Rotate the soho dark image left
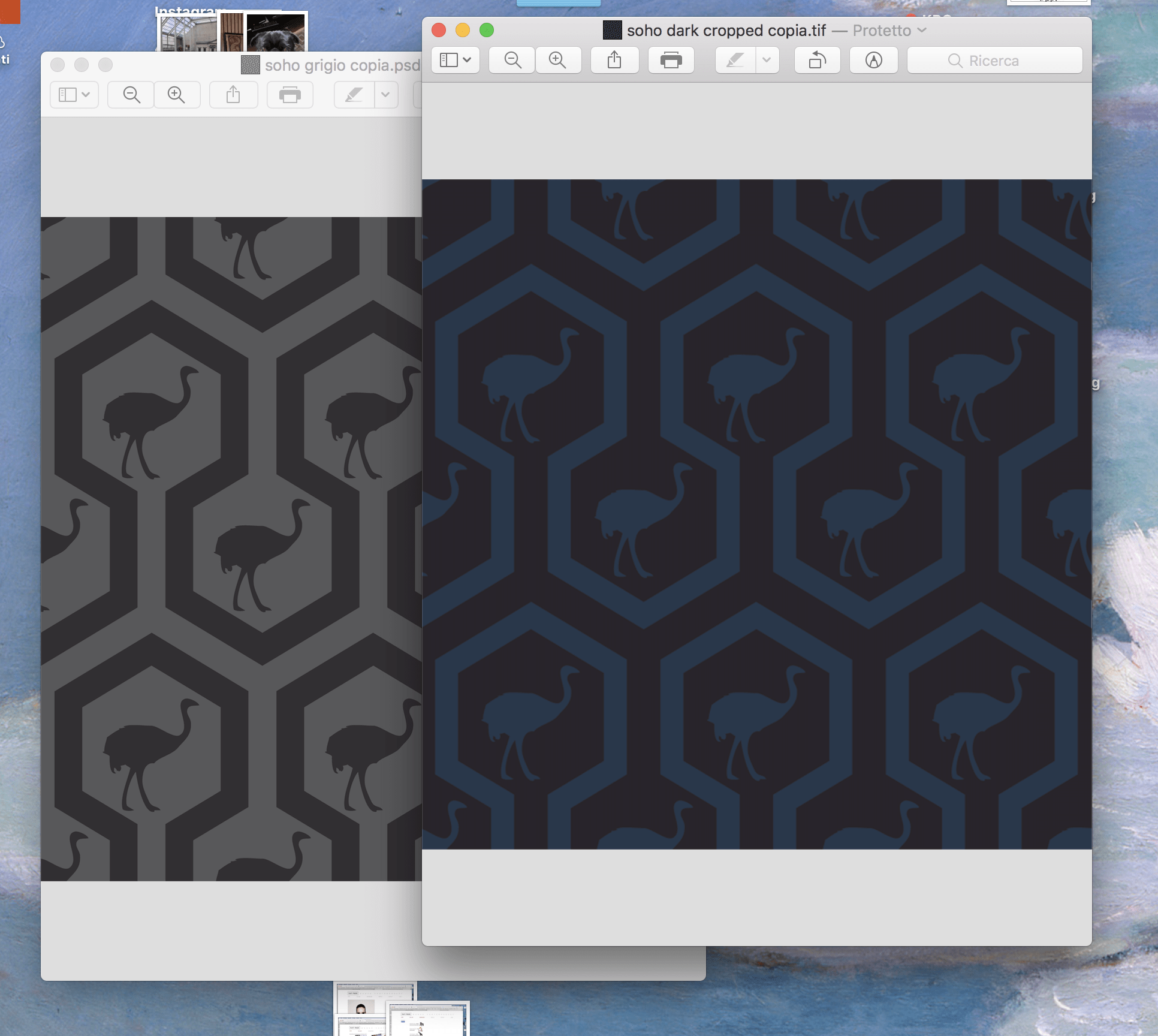 pos(818,60)
